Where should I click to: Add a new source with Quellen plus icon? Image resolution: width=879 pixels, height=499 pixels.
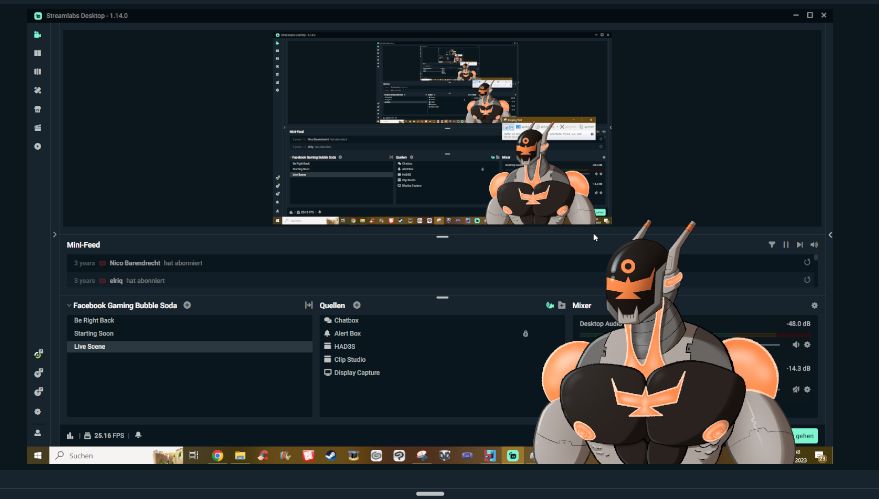point(357,305)
